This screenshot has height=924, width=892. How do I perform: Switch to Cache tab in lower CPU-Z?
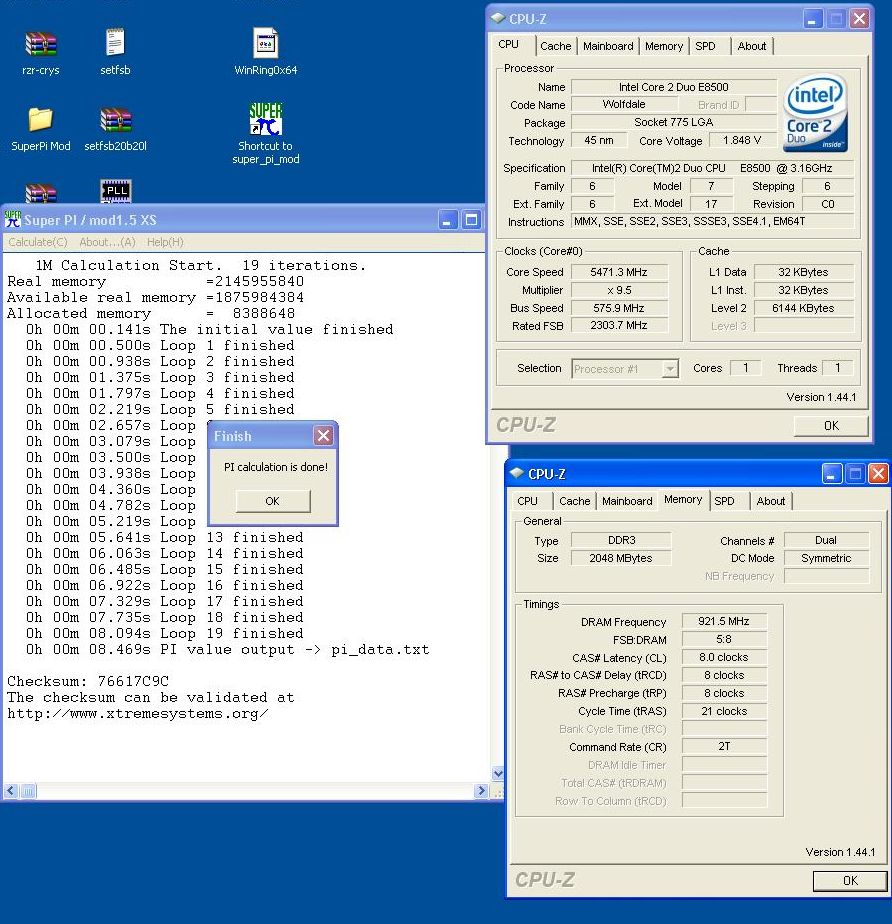point(574,501)
